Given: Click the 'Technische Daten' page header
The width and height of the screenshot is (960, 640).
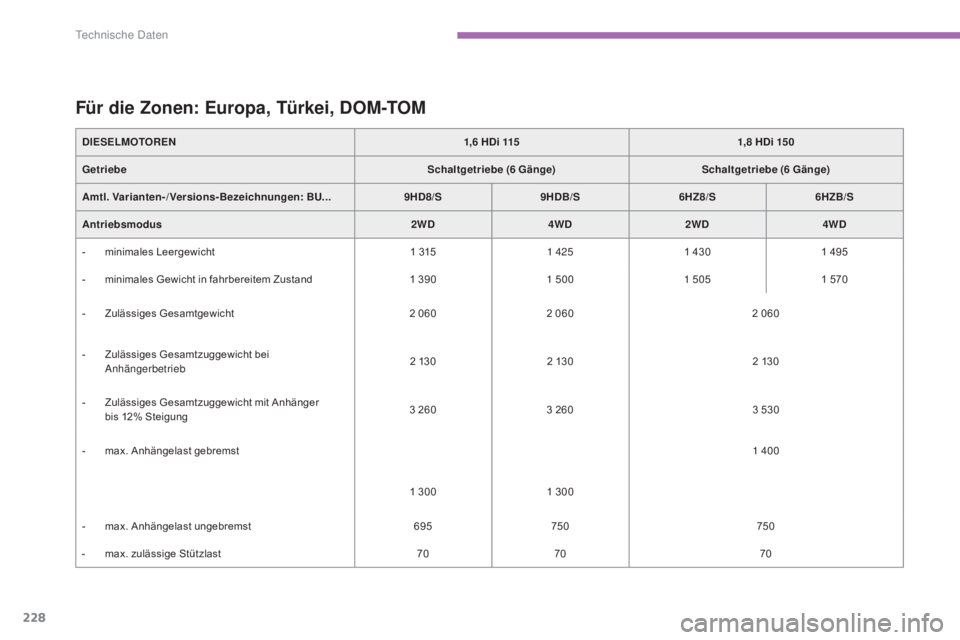Looking at the screenshot, I should pyautogui.click(x=121, y=35).
